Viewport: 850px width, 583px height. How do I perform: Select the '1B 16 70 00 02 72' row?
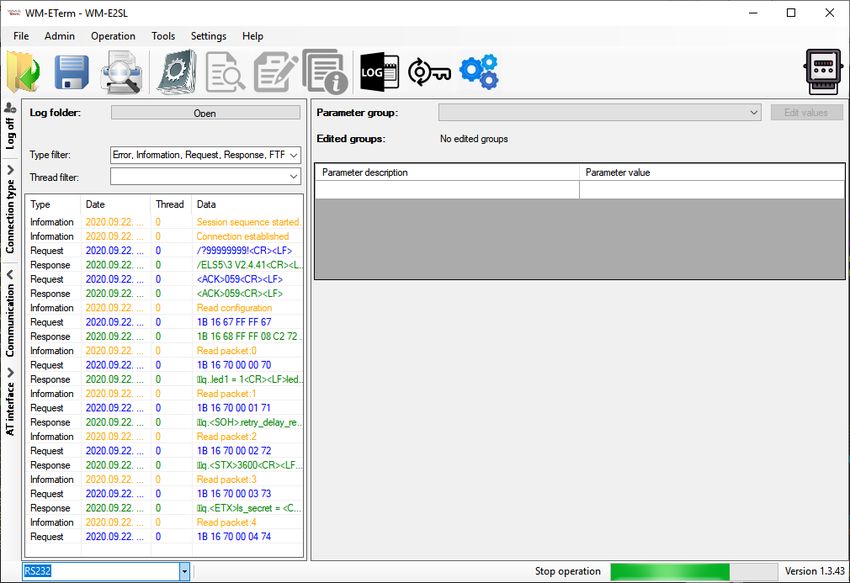164,451
